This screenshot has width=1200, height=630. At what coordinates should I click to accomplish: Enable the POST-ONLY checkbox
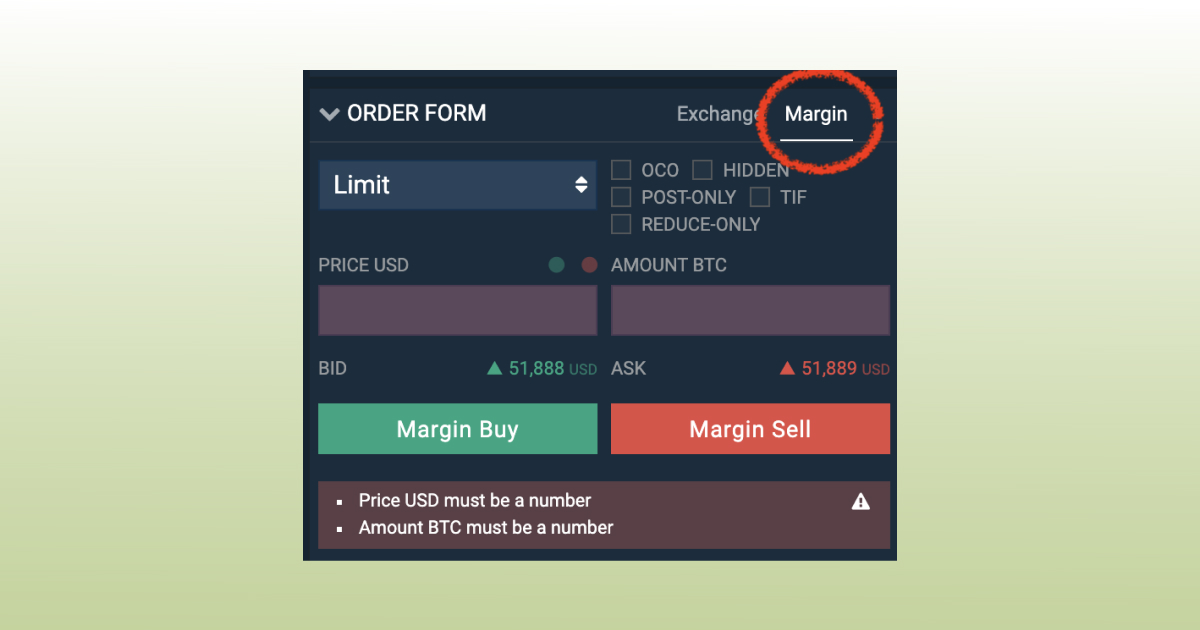click(x=620, y=197)
